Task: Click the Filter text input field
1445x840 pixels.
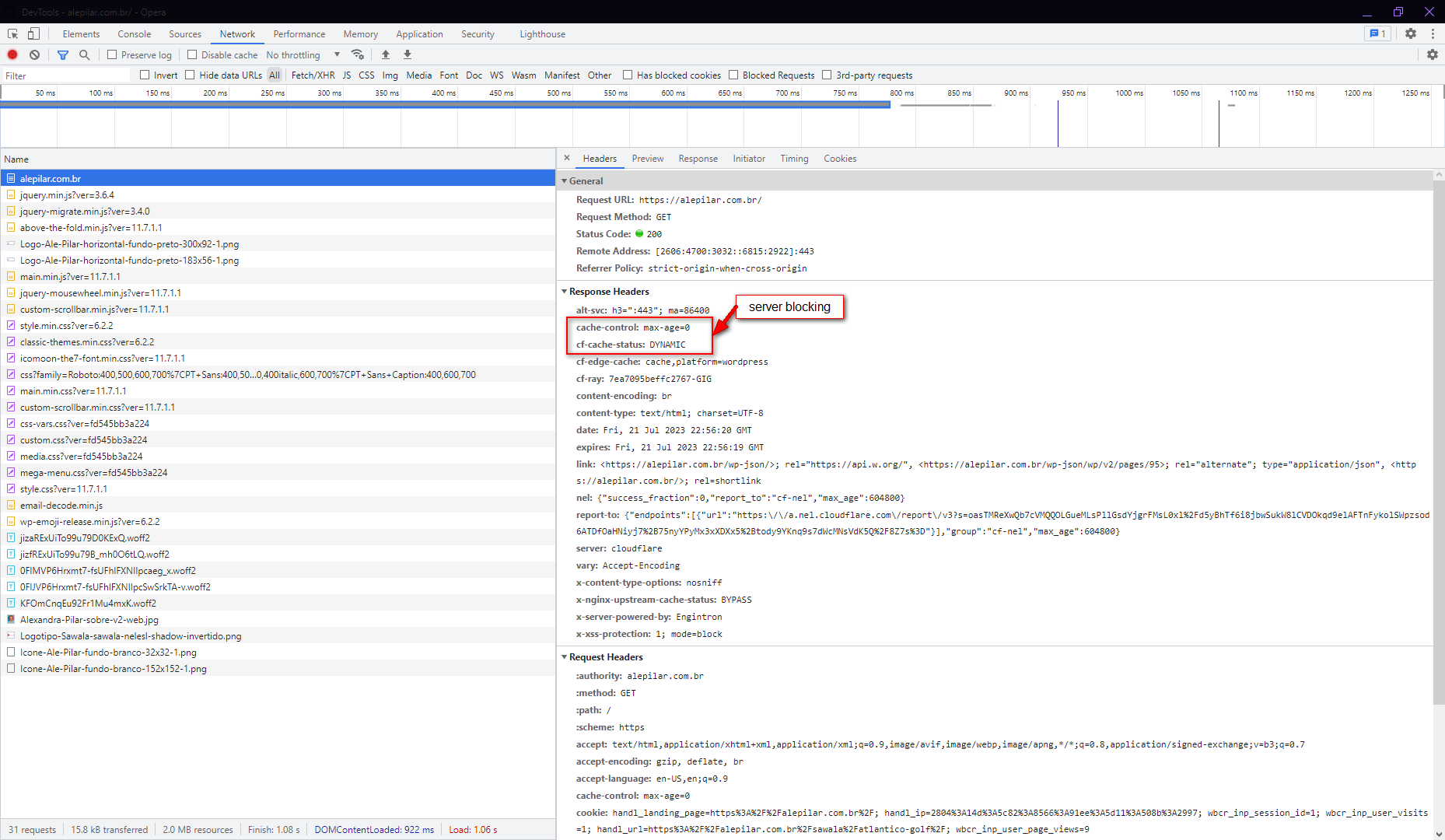Action: [x=66, y=75]
